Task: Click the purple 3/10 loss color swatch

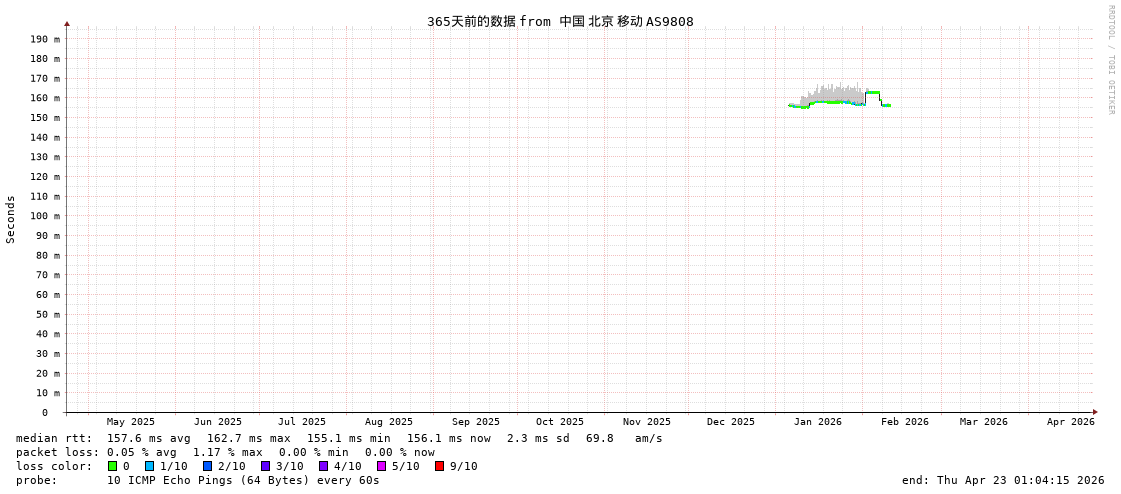Action: [265, 466]
